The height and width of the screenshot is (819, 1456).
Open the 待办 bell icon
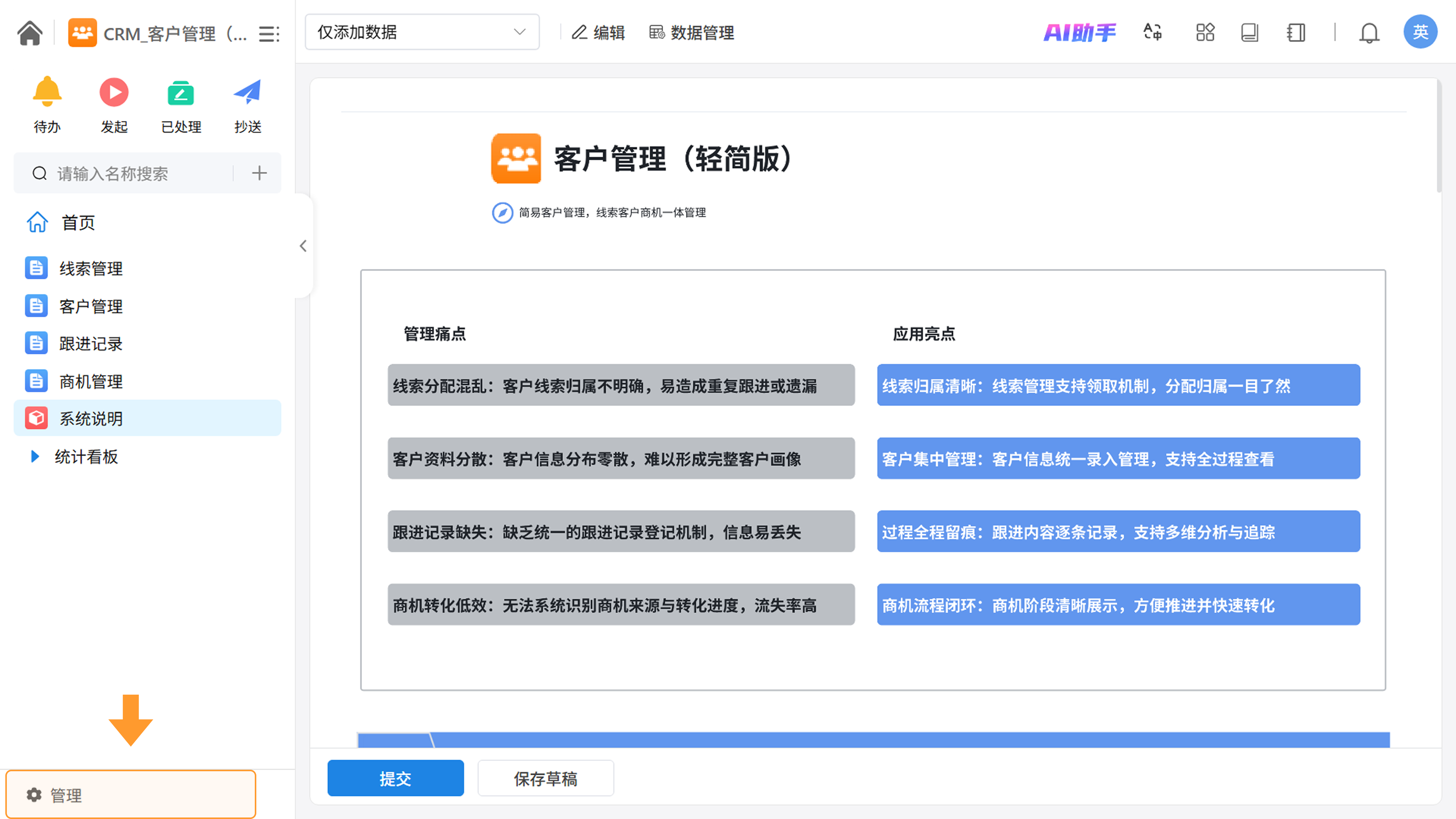pos(47,92)
